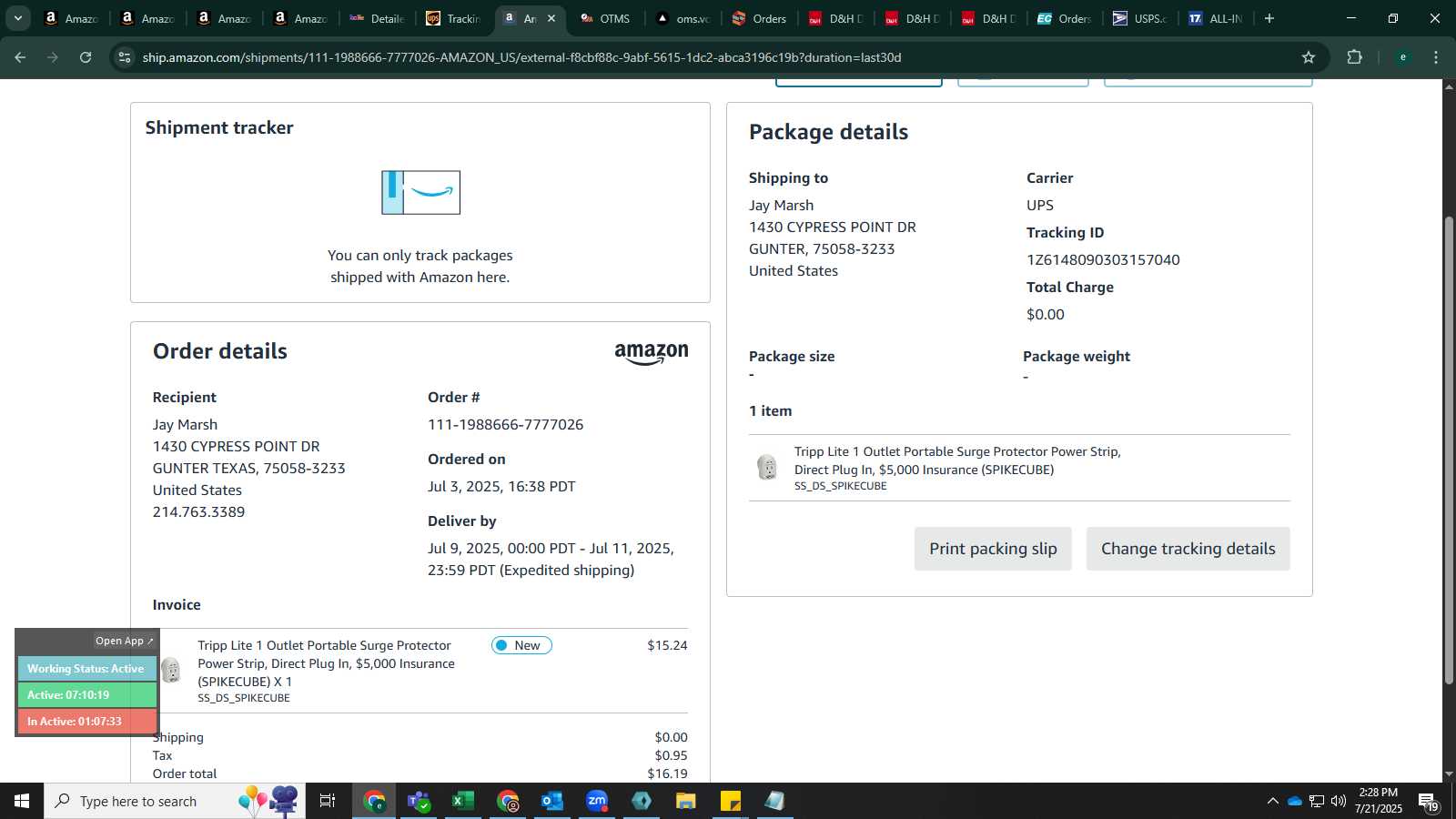1456x819 pixels.
Task: Click the scrollbar up arrow
Action: (x=1449, y=86)
